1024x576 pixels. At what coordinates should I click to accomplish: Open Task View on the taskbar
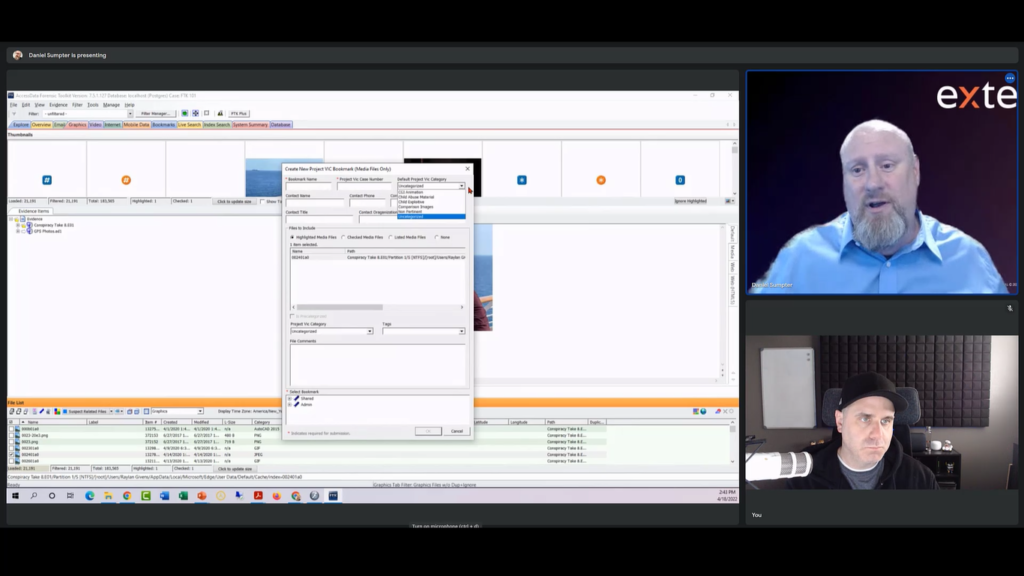click(x=71, y=496)
